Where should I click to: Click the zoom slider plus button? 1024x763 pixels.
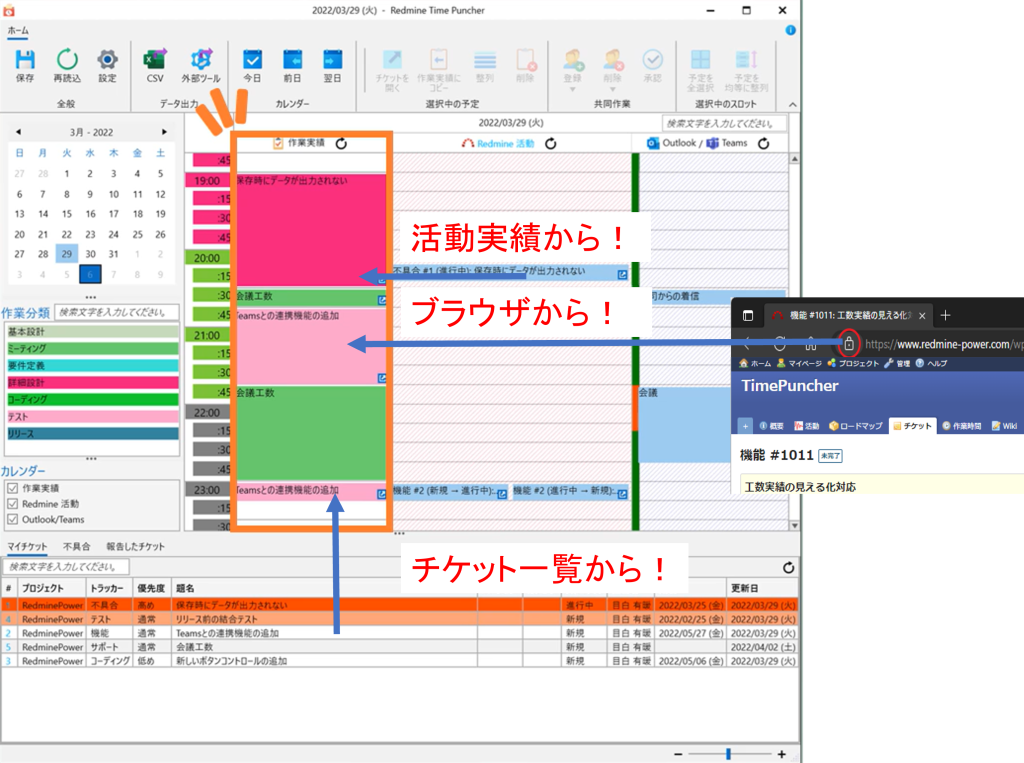(782, 754)
